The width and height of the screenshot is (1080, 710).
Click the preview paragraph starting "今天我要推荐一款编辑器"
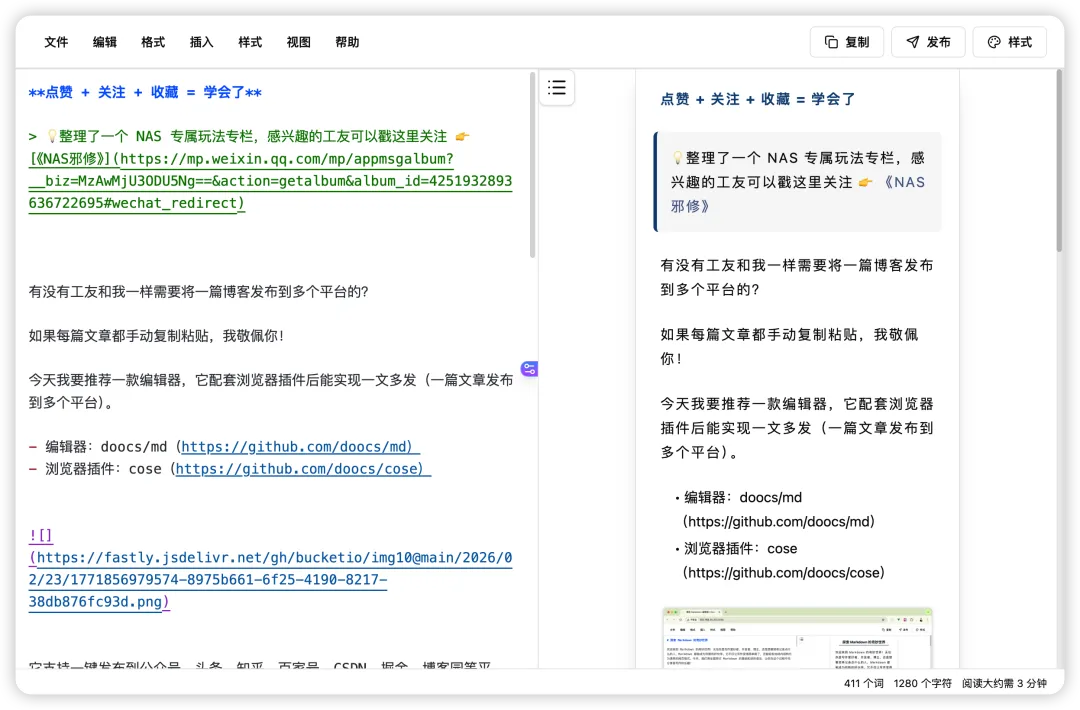pyautogui.click(x=797, y=428)
